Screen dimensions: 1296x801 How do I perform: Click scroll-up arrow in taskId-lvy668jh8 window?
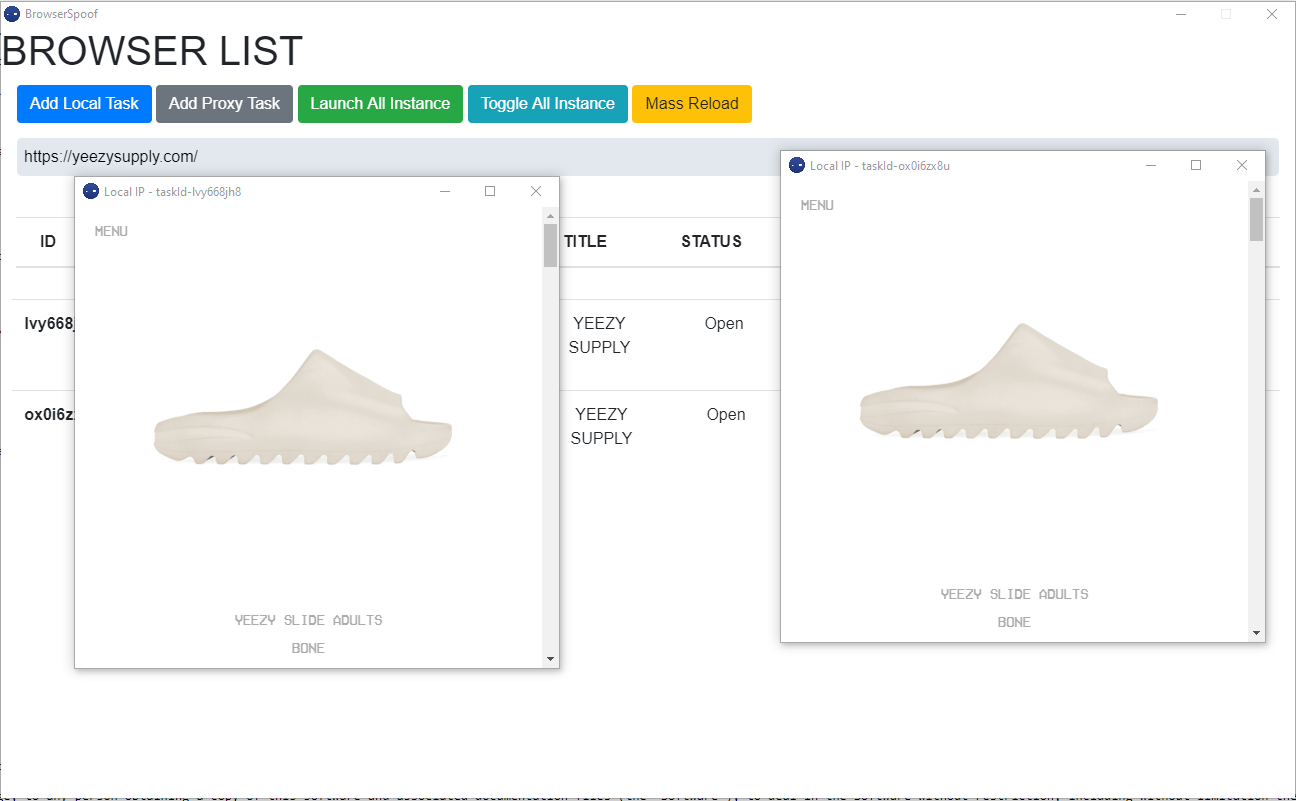click(x=550, y=215)
